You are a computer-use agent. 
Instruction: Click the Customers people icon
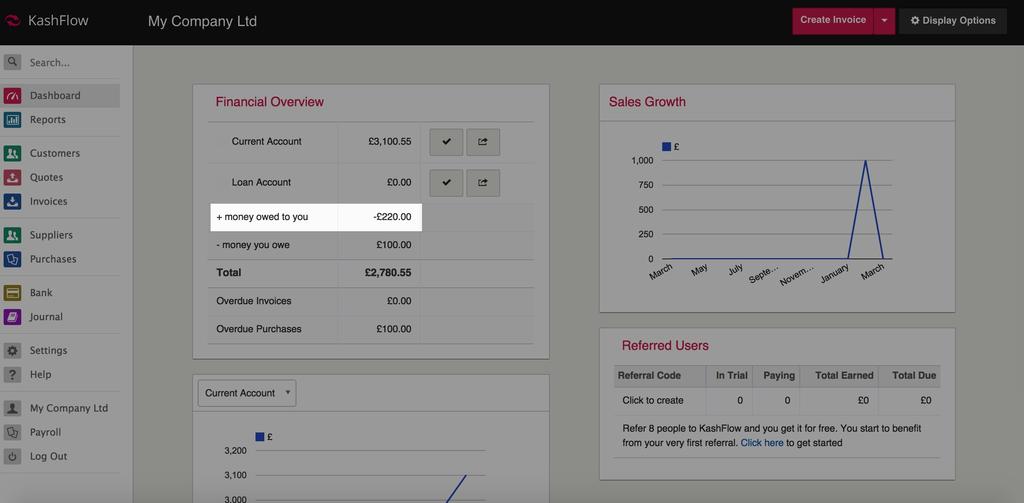point(12,154)
